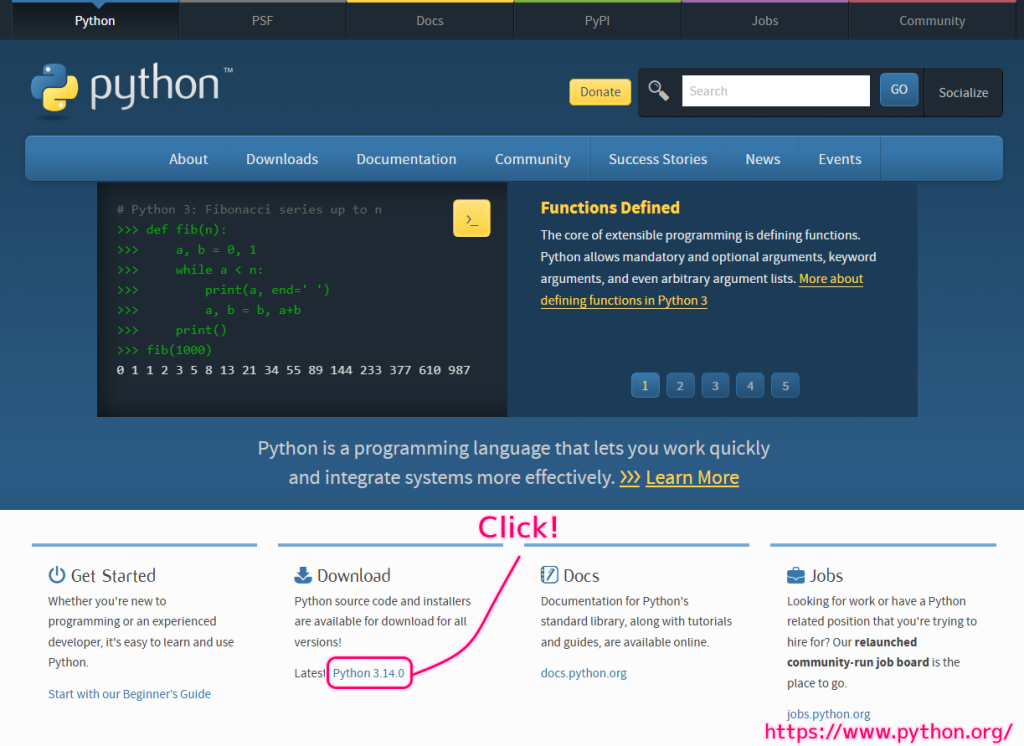Open the Downloads navigation menu
Viewport: 1024px width, 746px height.
281,158
